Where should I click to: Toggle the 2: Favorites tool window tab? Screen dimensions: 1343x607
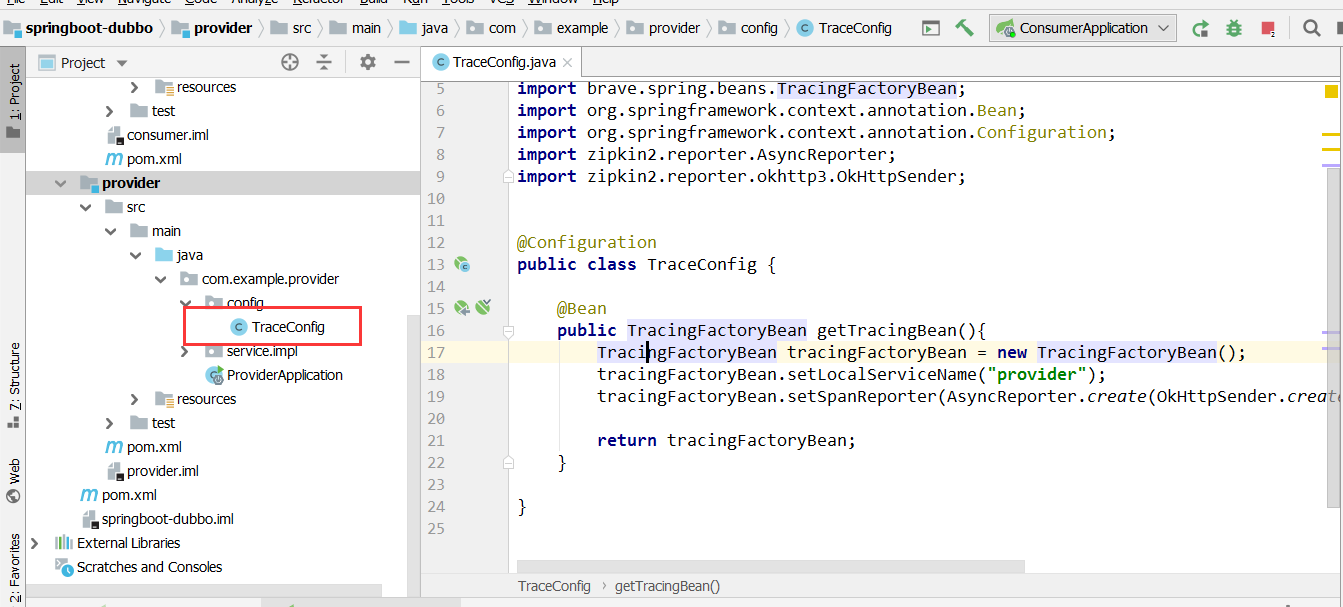pos(13,568)
